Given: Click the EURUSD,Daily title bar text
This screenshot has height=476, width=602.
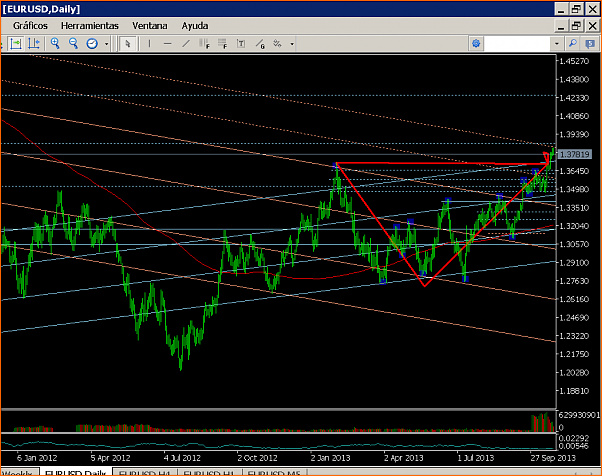Looking at the screenshot, I should click(41, 9).
